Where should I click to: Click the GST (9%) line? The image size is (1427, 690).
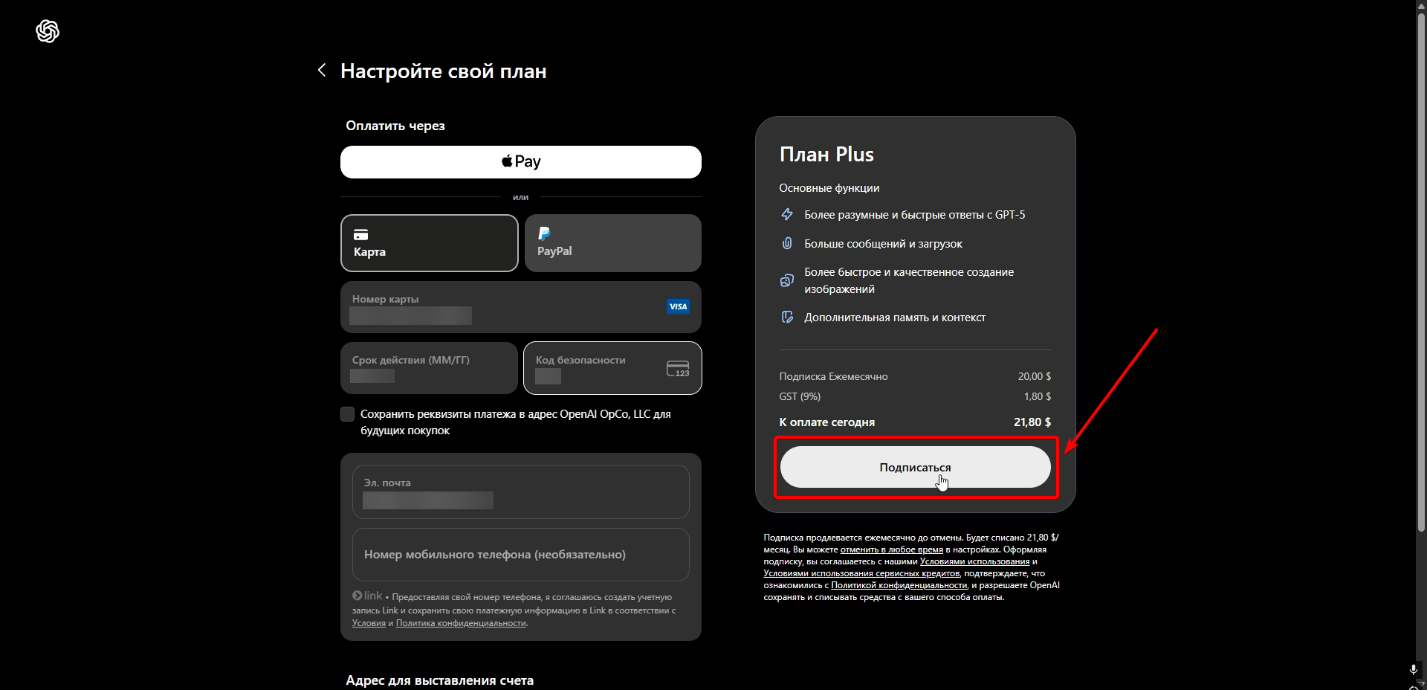click(915, 396)
